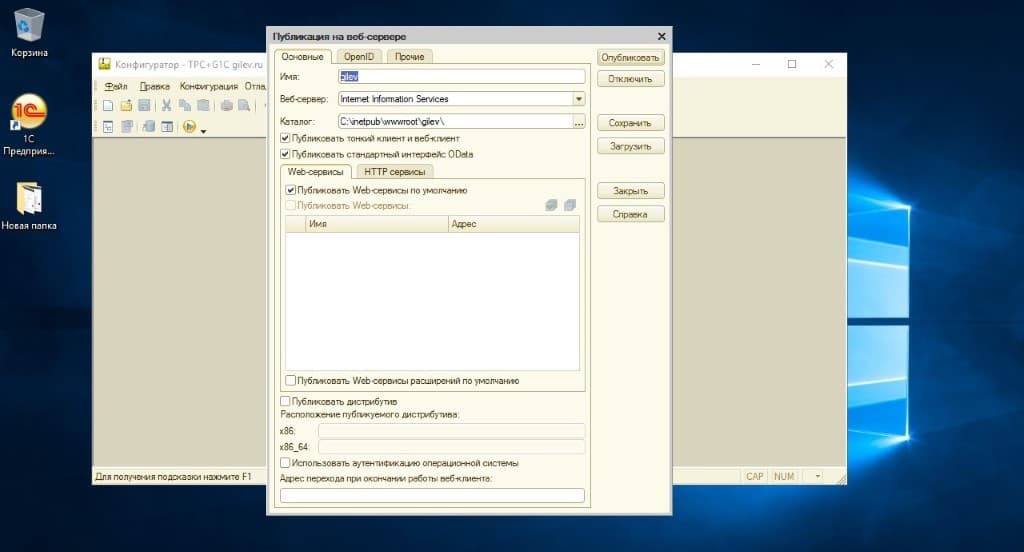Open status bar dropdown arrow next to NUM
This screenshot has height=552, width=1024.
[817, 476]
